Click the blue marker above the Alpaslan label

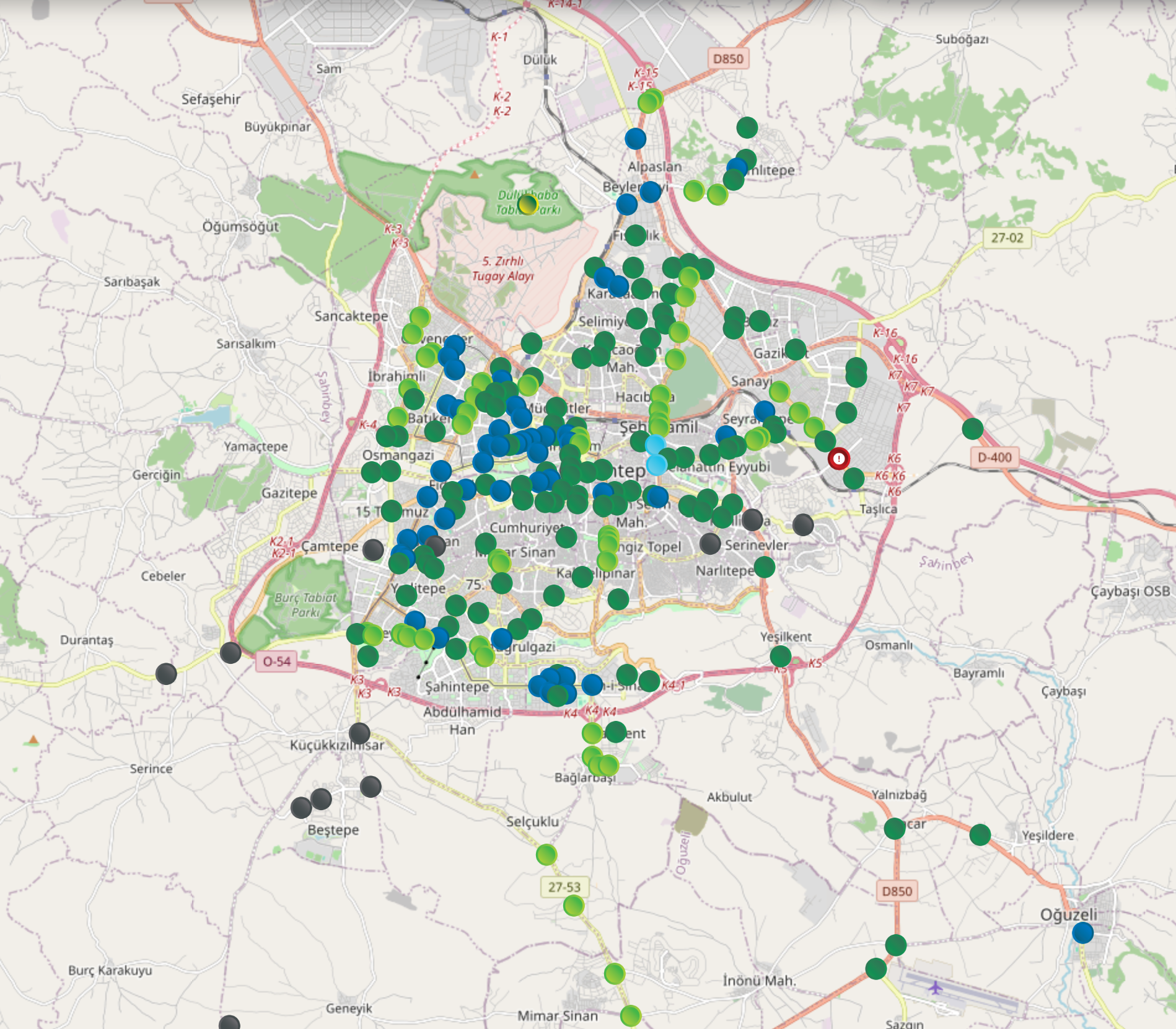pyautogui.click(x=635, y=139)
